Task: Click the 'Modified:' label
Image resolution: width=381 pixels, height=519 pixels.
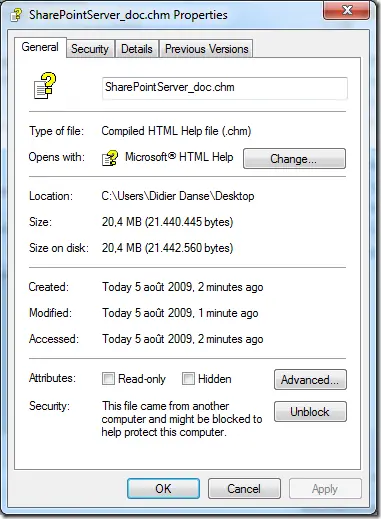Action: (x=50, y=313)
